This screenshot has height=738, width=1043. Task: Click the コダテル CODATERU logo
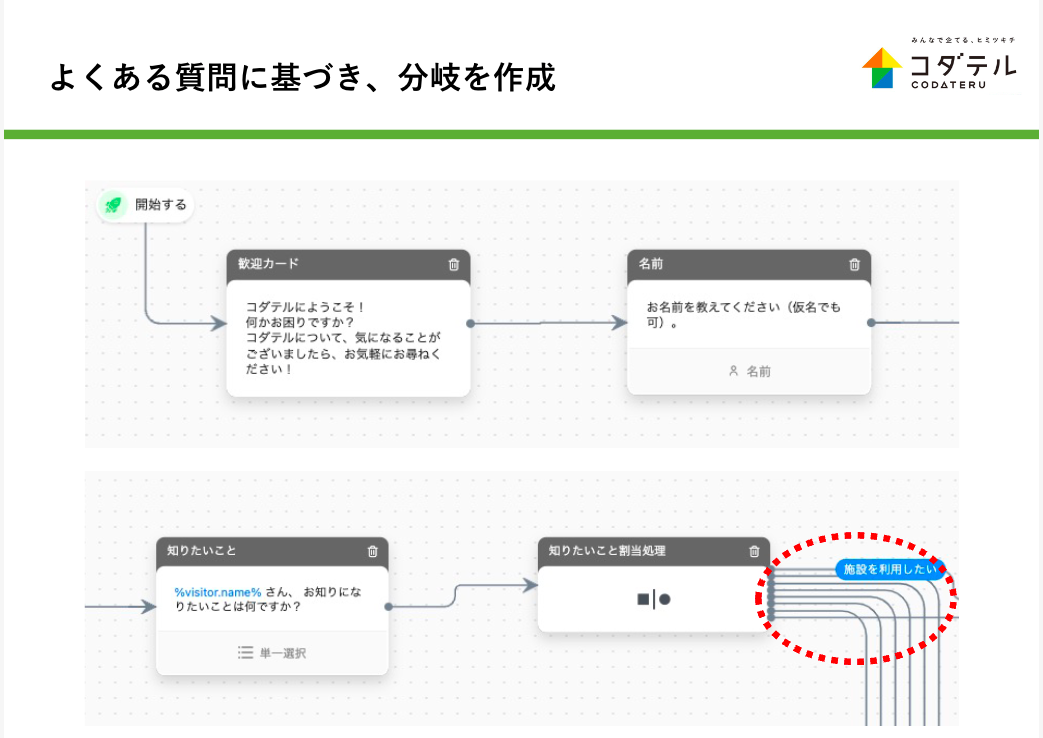click(939, 65)
